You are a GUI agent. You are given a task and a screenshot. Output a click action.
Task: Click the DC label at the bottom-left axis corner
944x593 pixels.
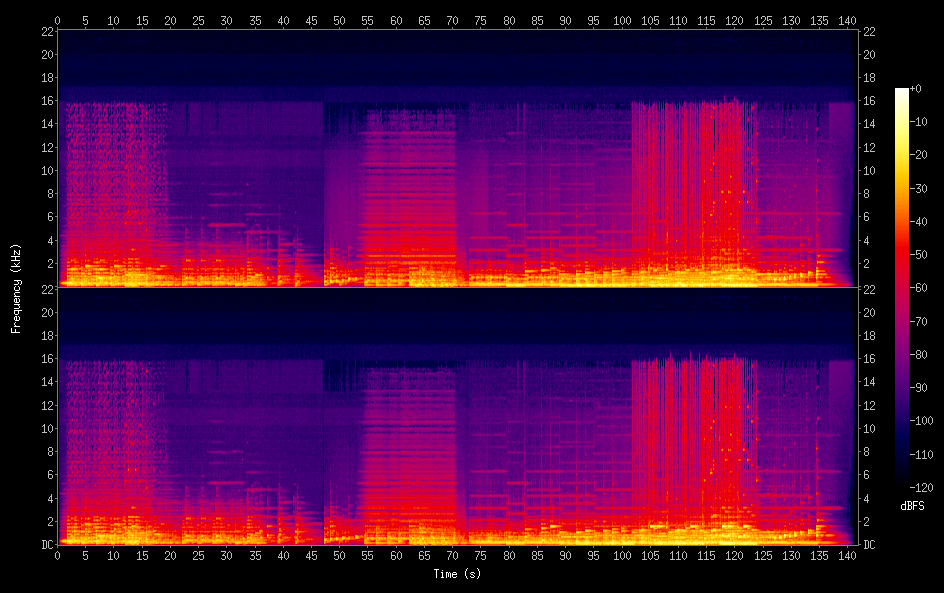(x=46, y=545)
